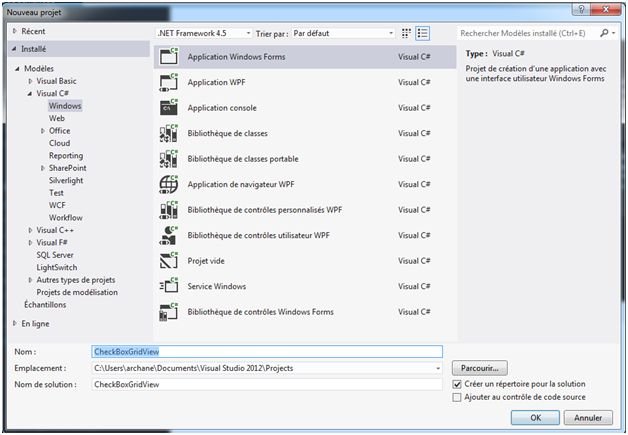Collapse the Visual C# node arrow
The height and width of the screenshot is (435, 628).
click(x=30, y=93)
